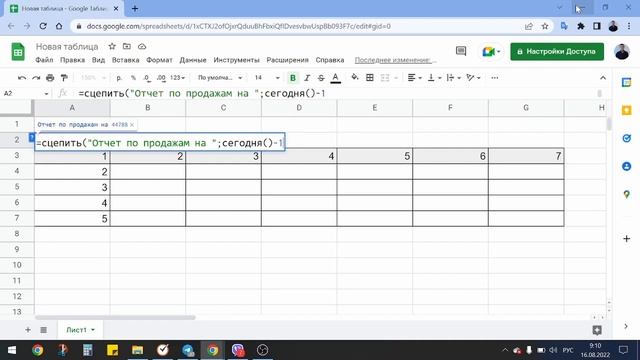The width and height of the screenshot is (640, 360).
Task: Open the Вид menu
Action: click(x=98, y=60)
